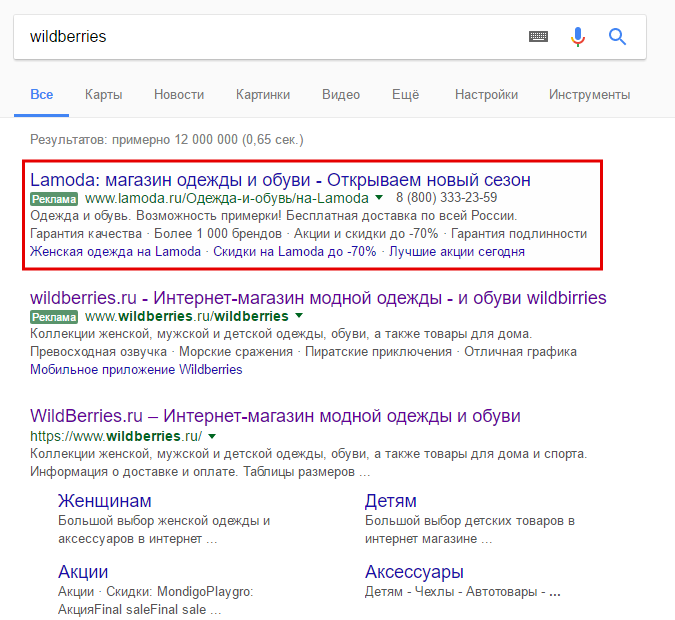Screen dimensions: 675x620
Task: Open the Lamoda ad headline link
Action: (280, 180)
